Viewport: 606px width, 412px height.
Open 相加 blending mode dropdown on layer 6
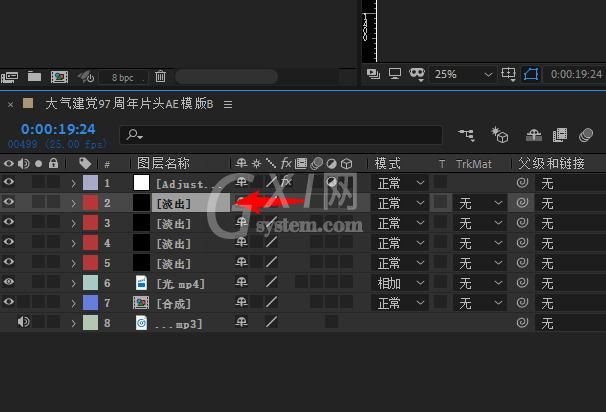(x=400, y=283)
